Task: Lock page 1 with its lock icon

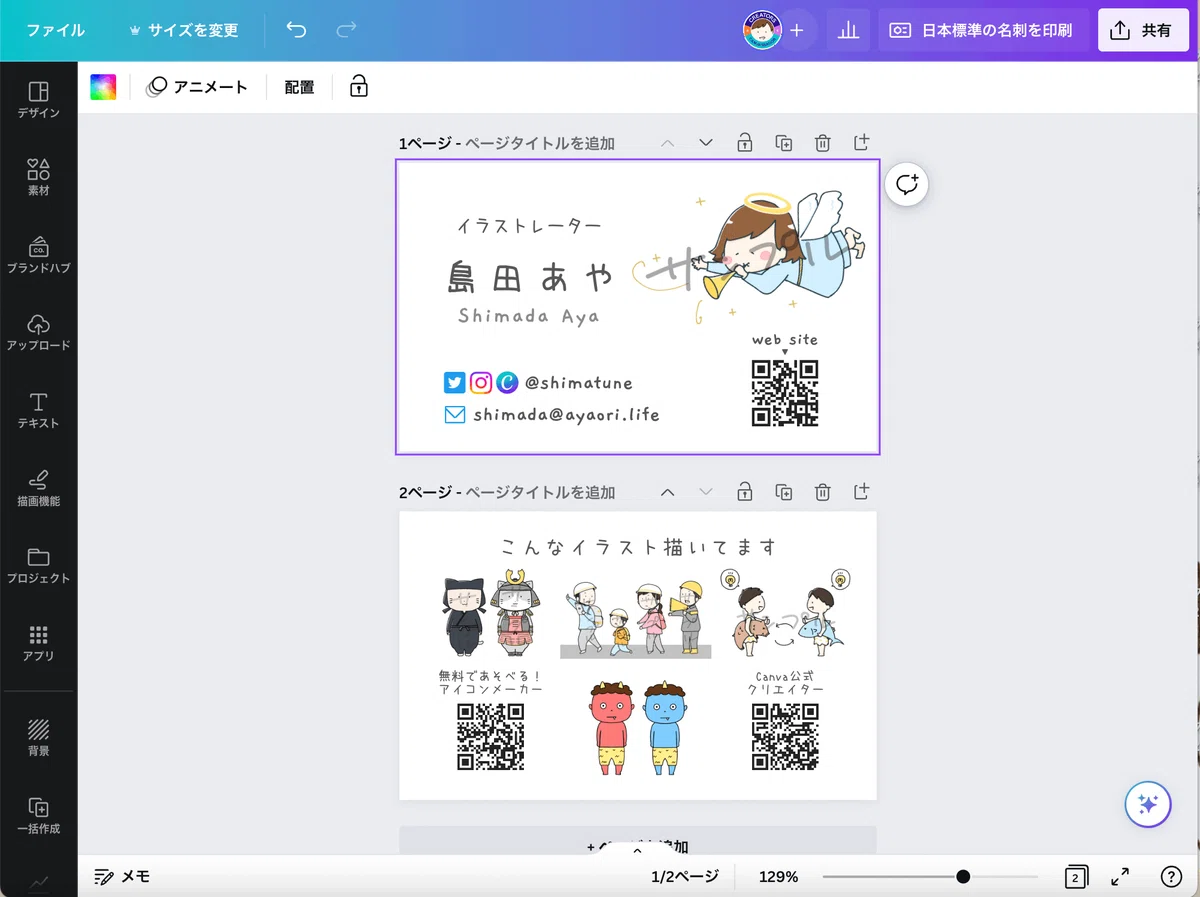Action: click(745, 143)
